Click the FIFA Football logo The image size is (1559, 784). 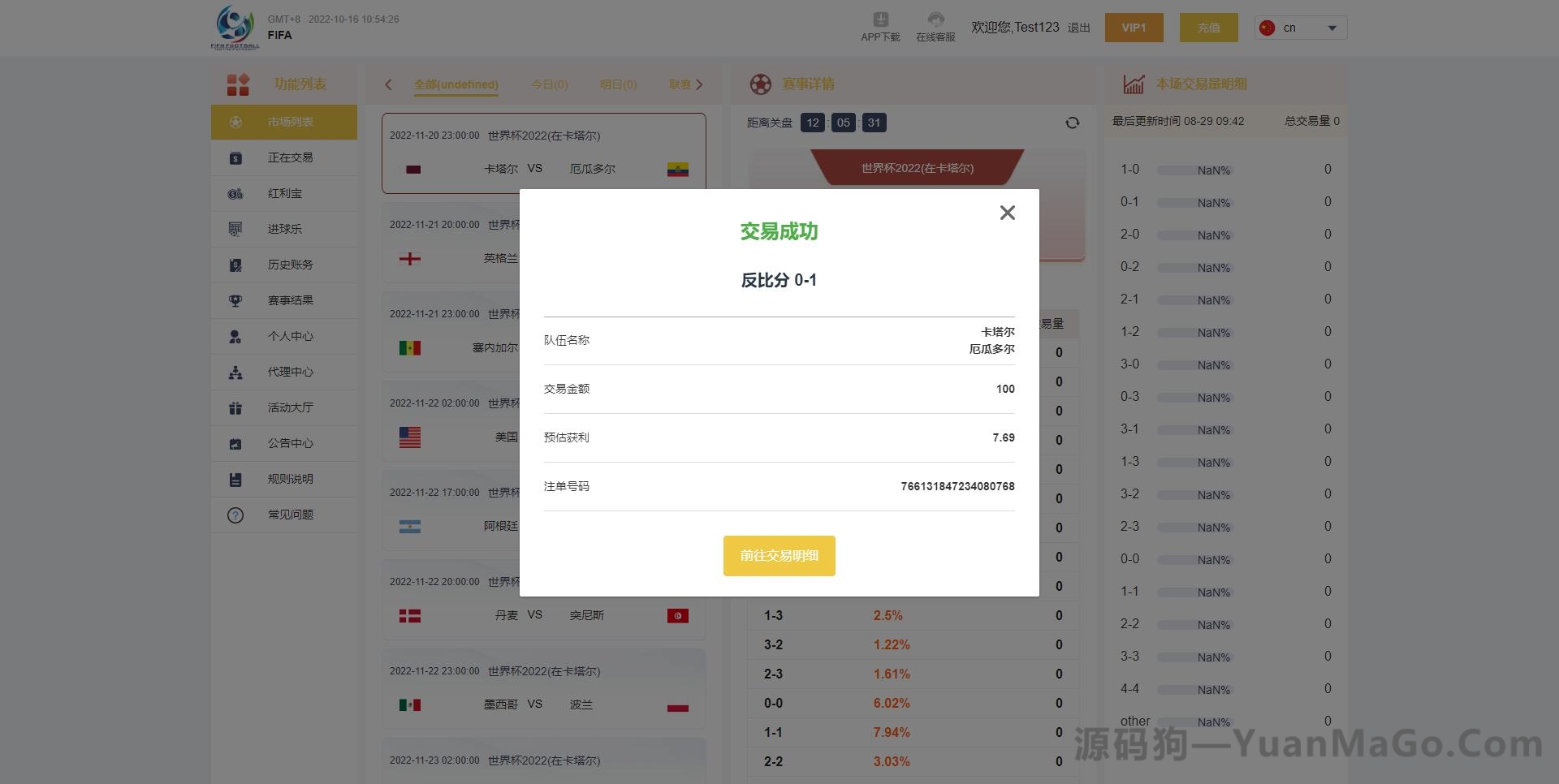coord(234,24)
